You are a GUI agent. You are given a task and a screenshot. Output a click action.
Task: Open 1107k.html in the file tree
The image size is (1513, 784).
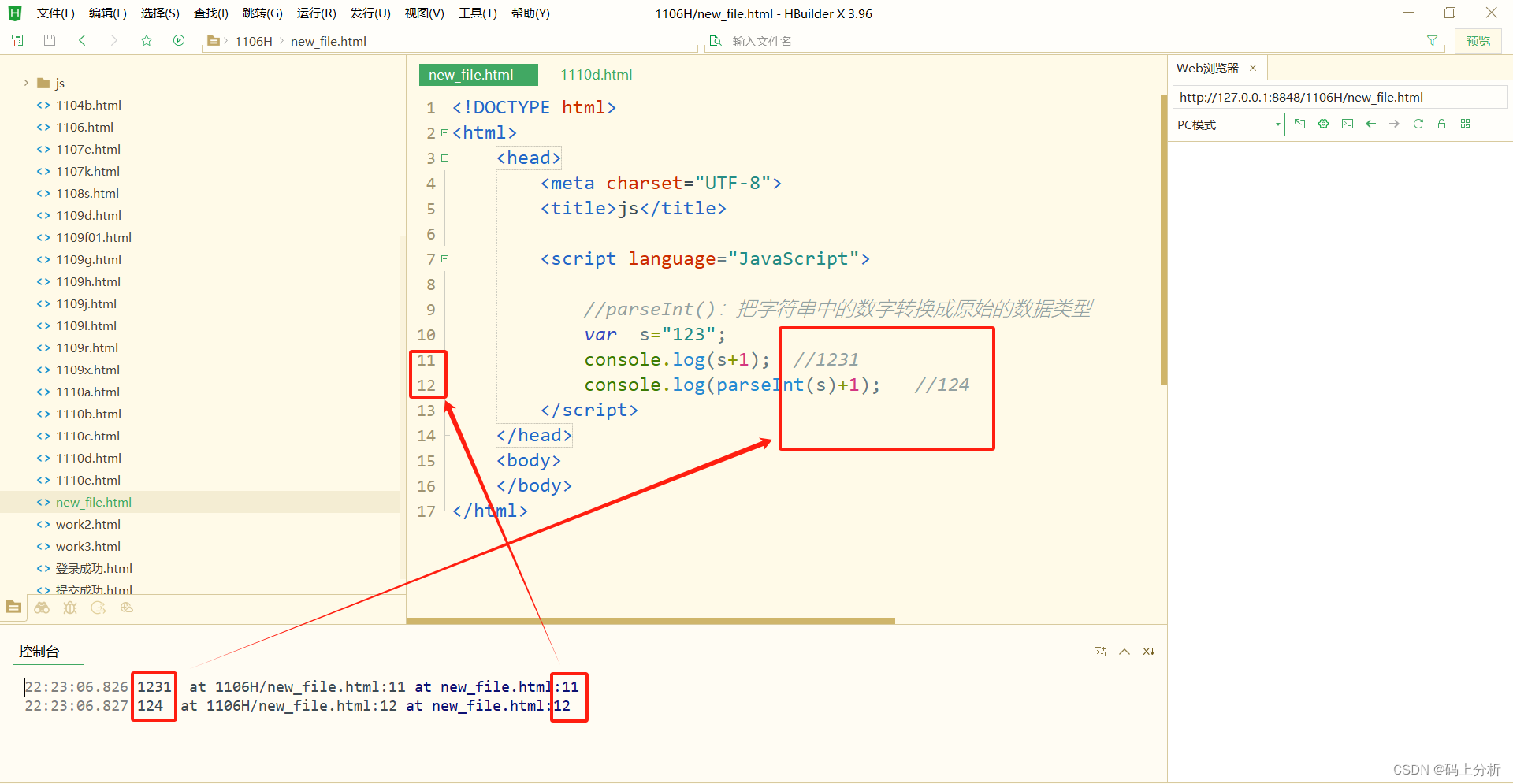pyautogui.click(x=87, y=171)
